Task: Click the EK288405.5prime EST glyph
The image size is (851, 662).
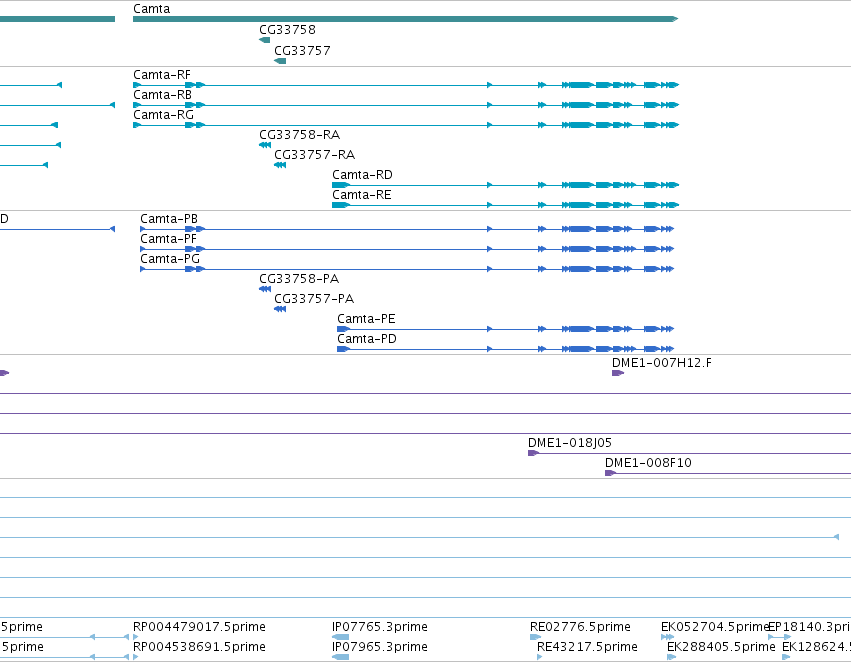Action: click(x=672, y=657)
